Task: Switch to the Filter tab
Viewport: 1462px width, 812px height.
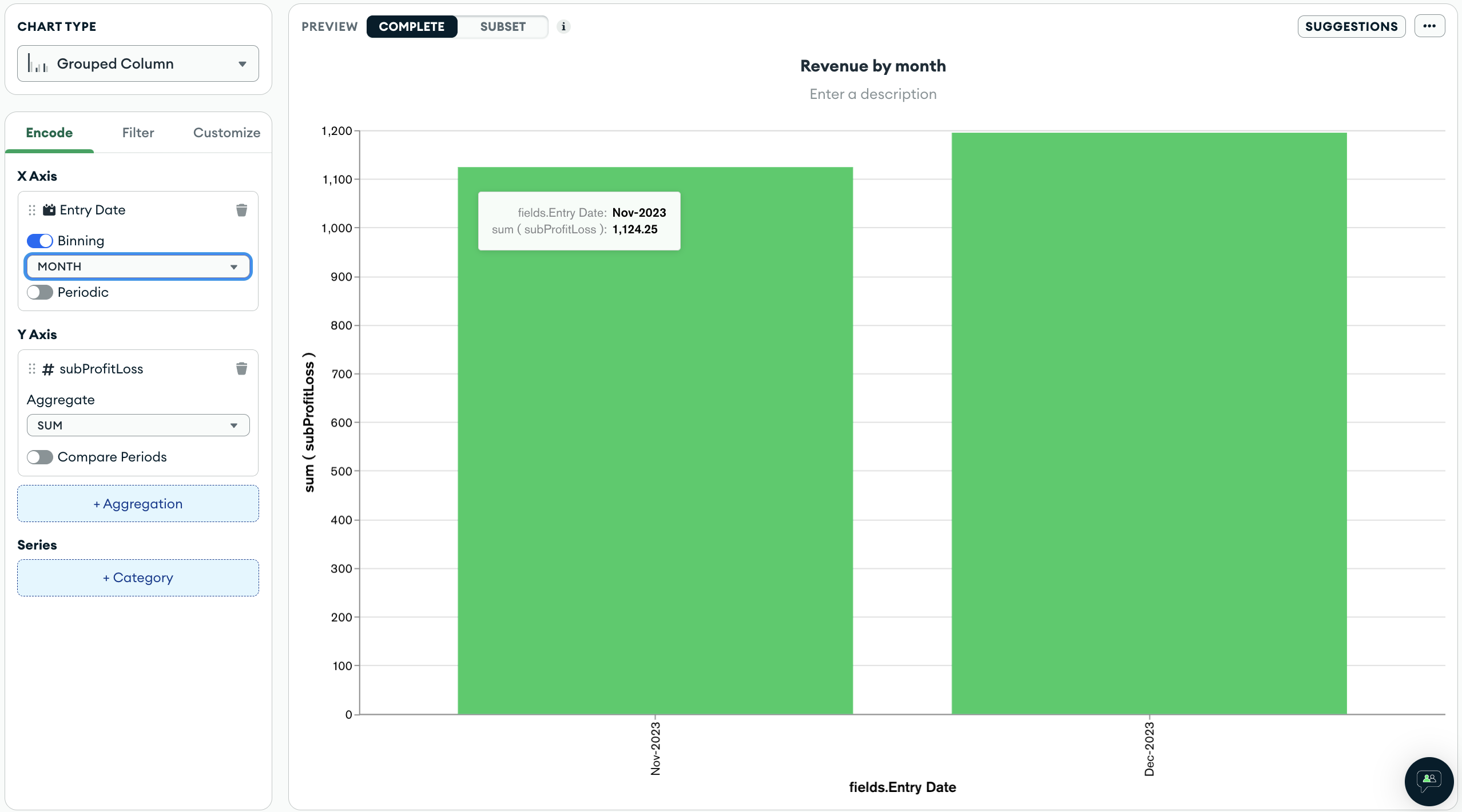Action: [x=138, y=133]
